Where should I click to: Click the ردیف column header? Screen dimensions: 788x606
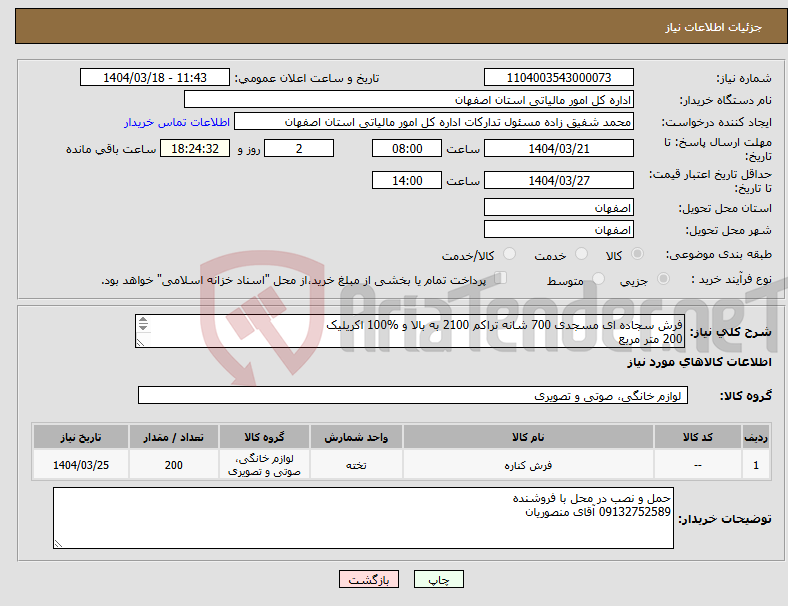(x=755, y=437)
